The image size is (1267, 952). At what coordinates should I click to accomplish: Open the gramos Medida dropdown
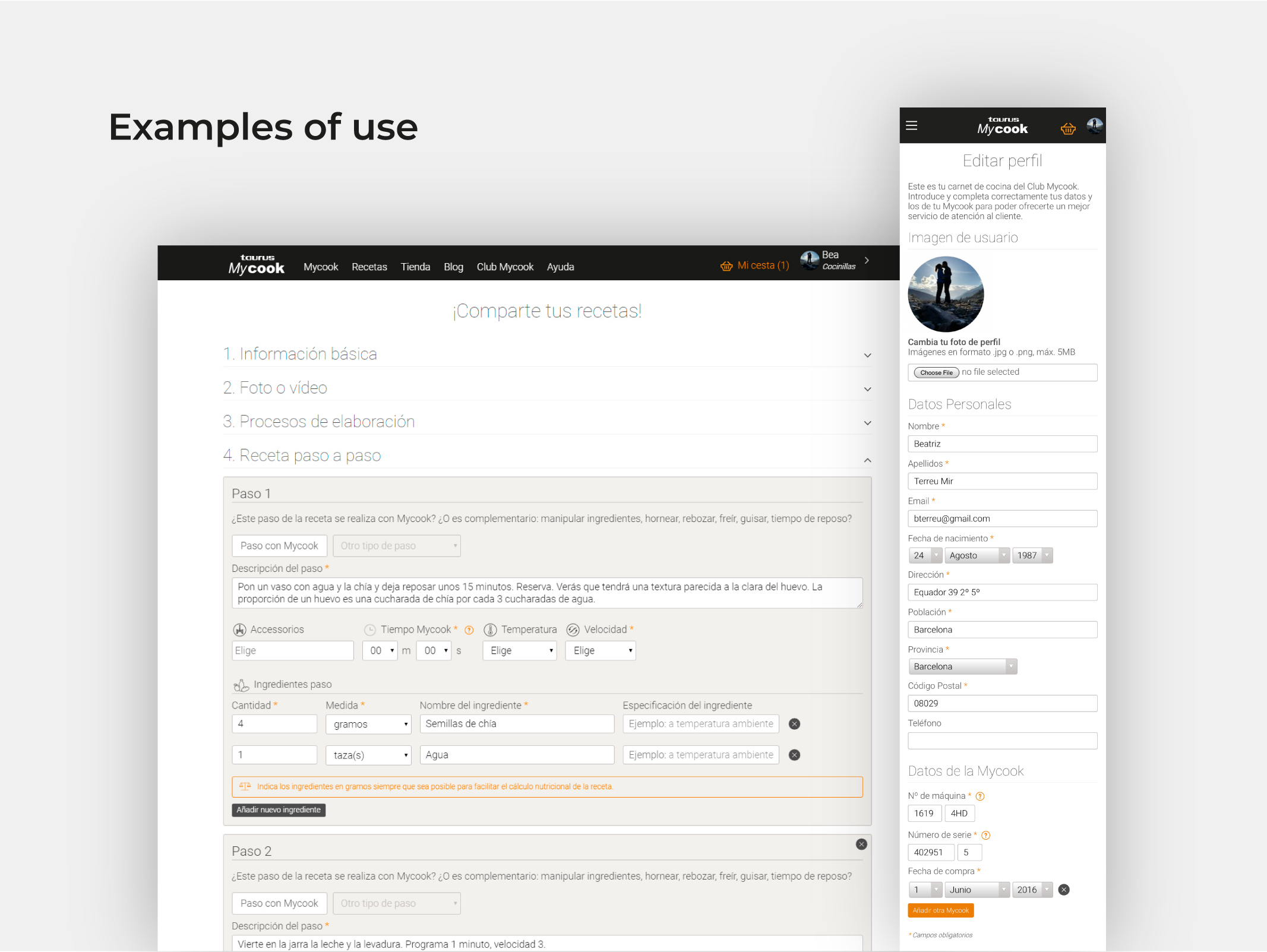click(368, 724)
